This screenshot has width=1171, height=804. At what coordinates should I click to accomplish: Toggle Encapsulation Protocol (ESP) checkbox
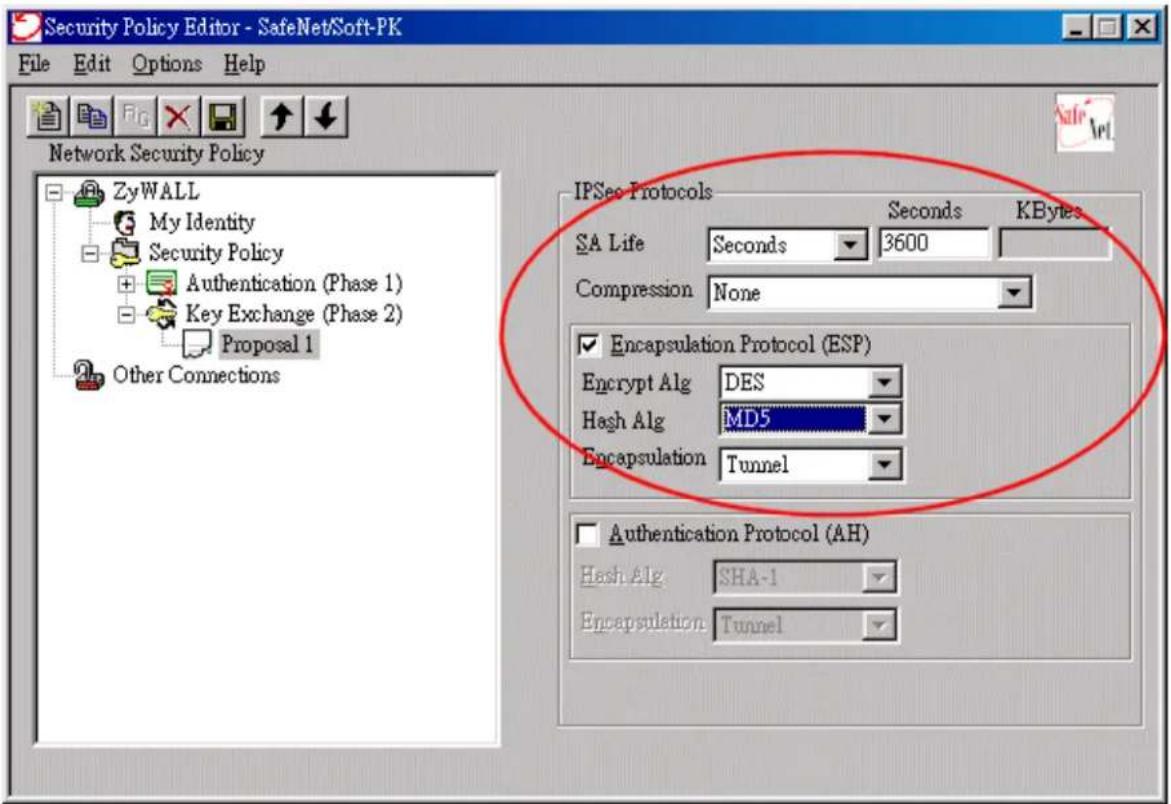tap(589, 345)
